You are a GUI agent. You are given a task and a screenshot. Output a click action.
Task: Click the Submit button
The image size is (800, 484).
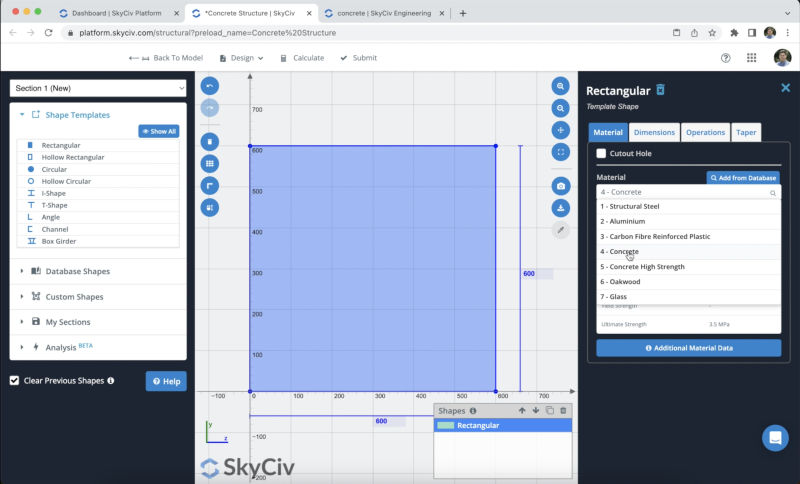tap(359, 58)
